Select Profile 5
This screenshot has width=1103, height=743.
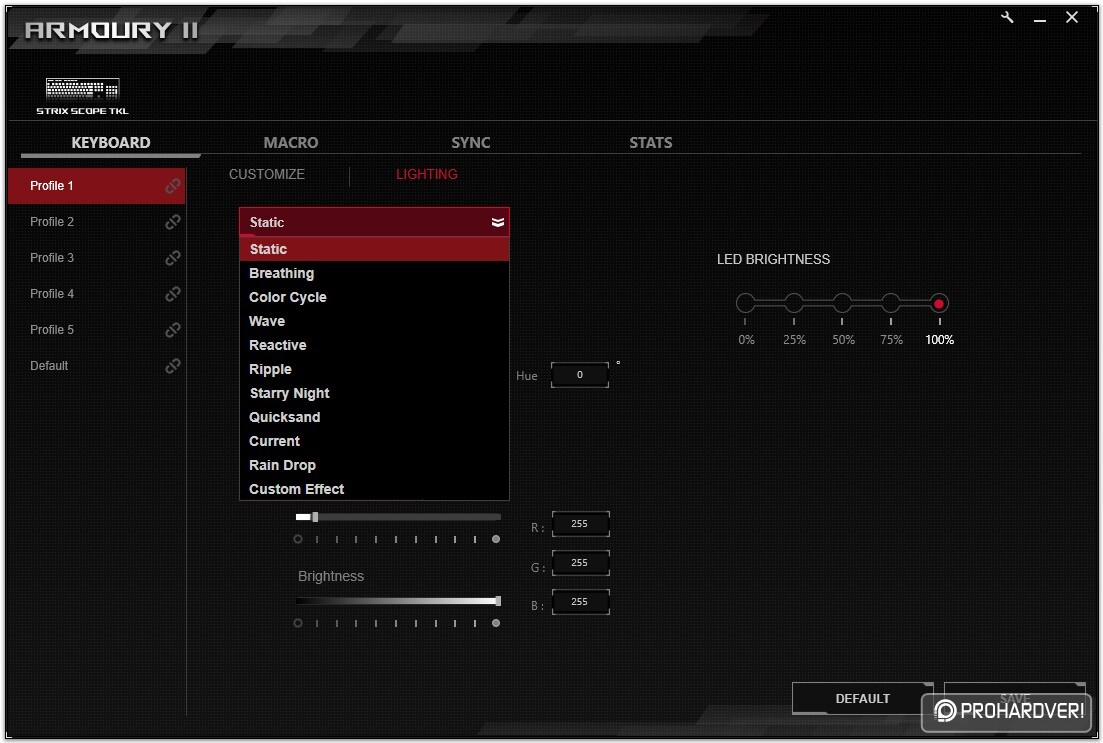(x=96, y=329)
